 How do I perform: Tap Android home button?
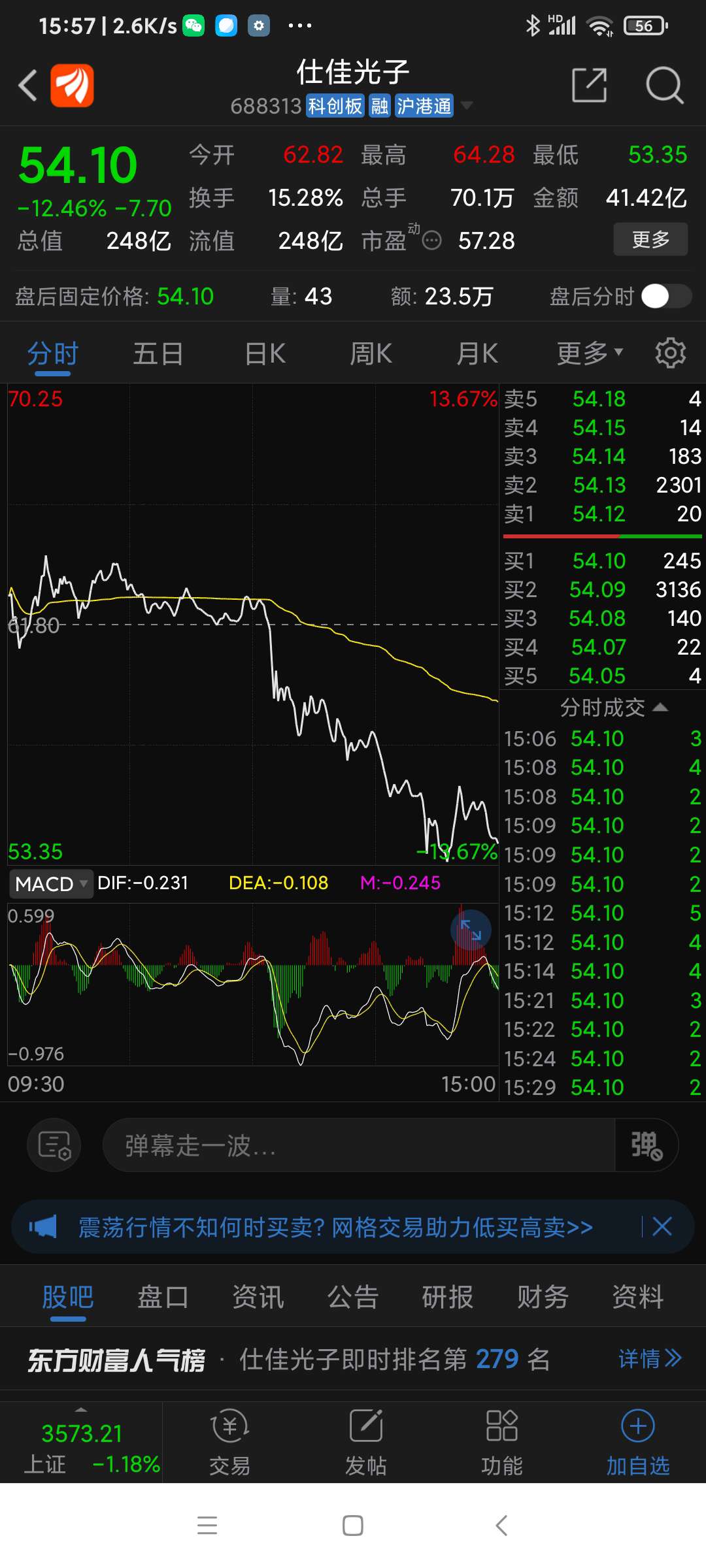pos(353,1526)
